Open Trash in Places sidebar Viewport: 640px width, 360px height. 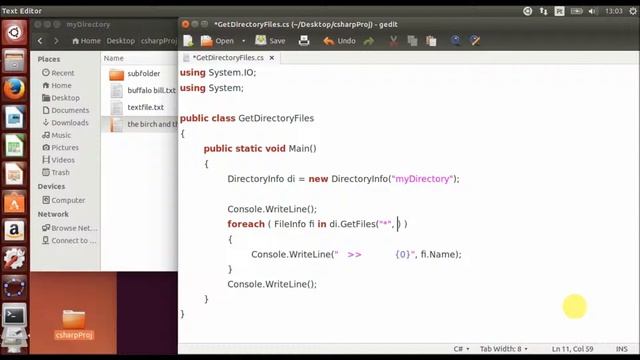pyautogui.click(x=56, y=172)
